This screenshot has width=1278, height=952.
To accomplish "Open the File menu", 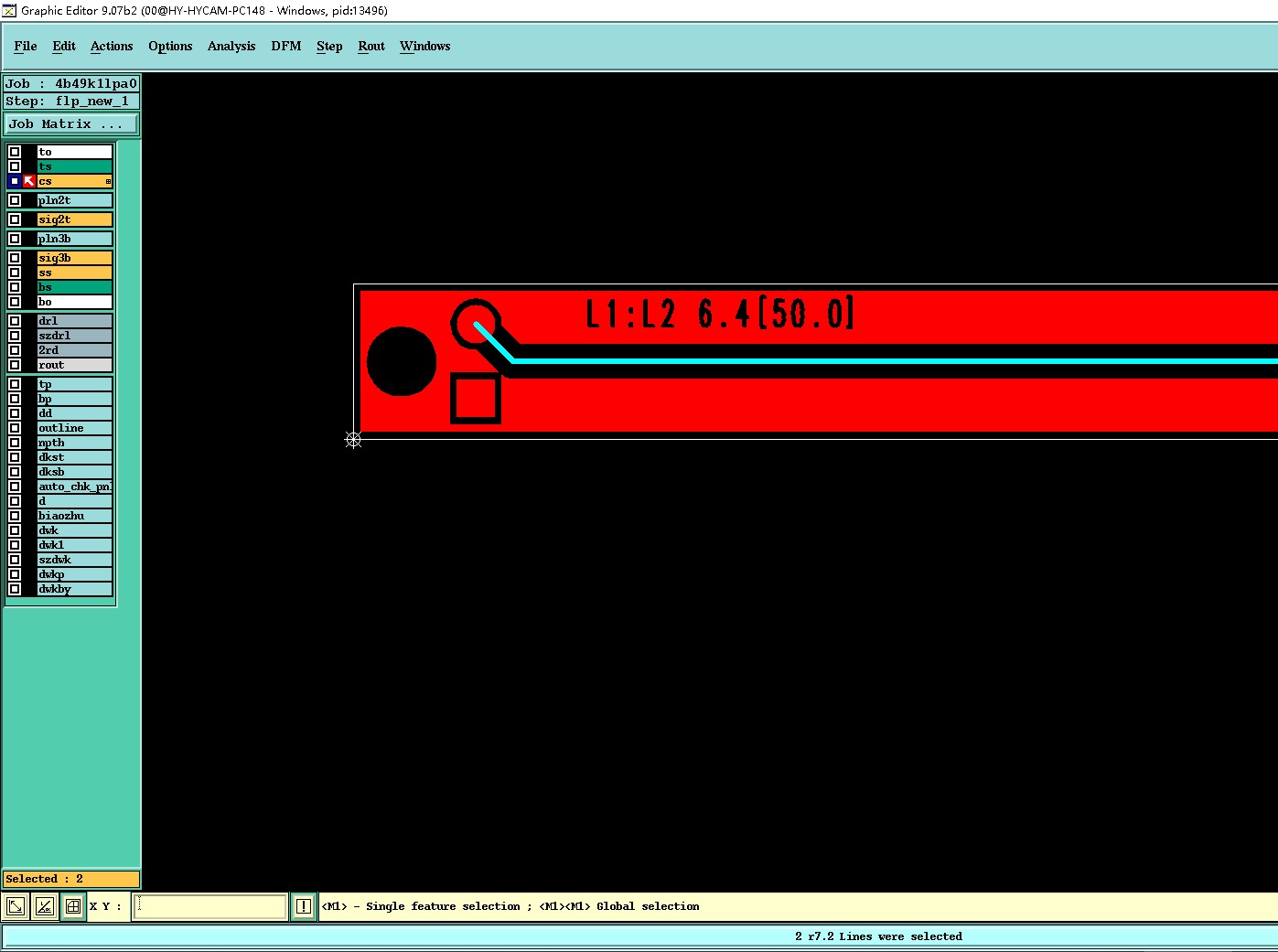I will pyautogui.click(x=26, y=46).
